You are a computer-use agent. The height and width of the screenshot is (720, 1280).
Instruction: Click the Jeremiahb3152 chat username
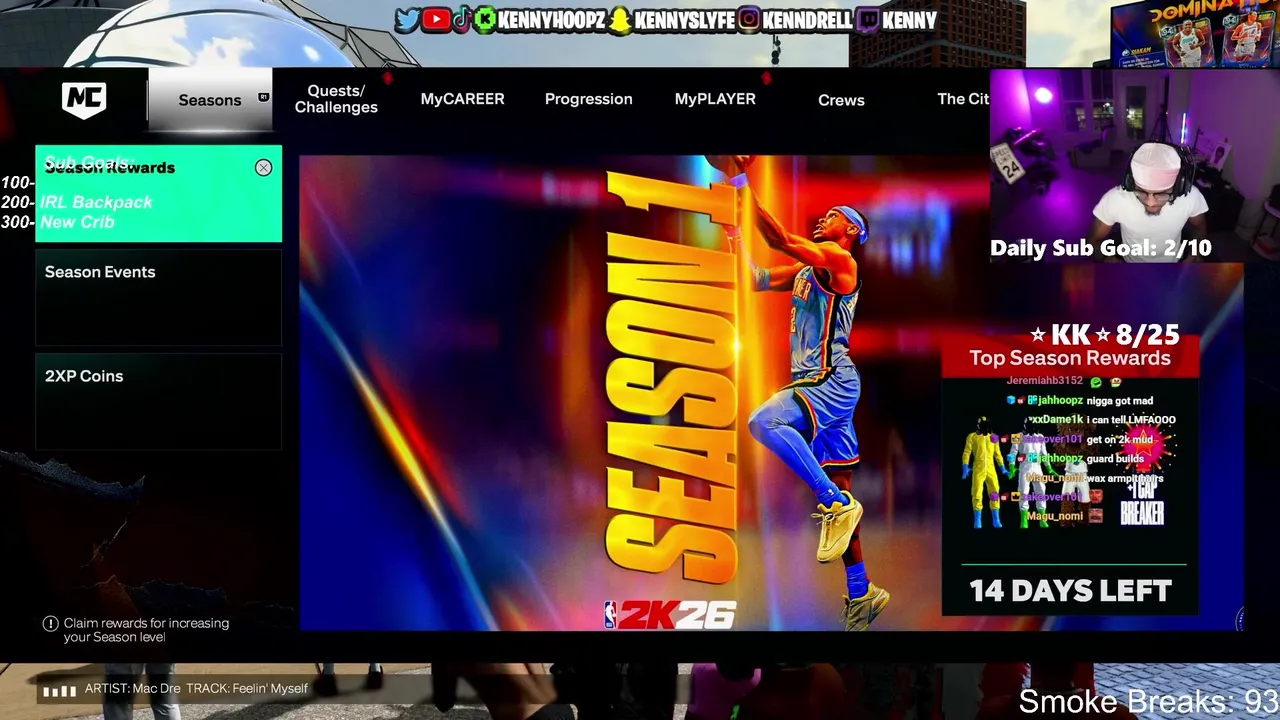tap(1044, 381)
